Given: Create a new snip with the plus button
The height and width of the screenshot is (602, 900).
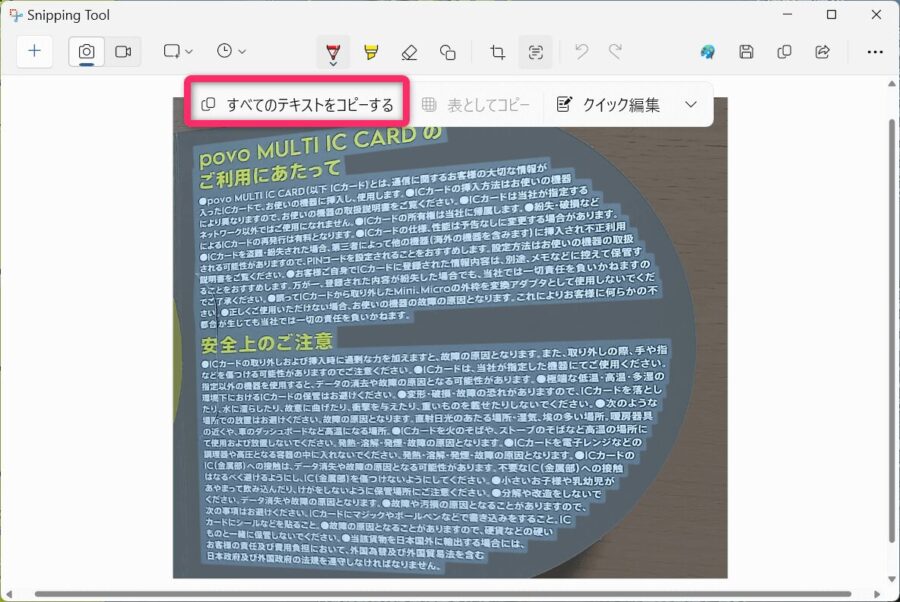Looking at the screenshot, I should click(35, 51).
